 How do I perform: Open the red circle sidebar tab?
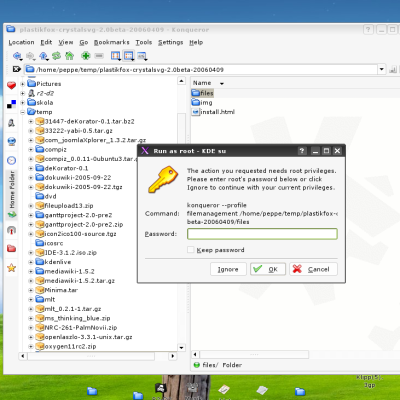[x=11, y=230]
